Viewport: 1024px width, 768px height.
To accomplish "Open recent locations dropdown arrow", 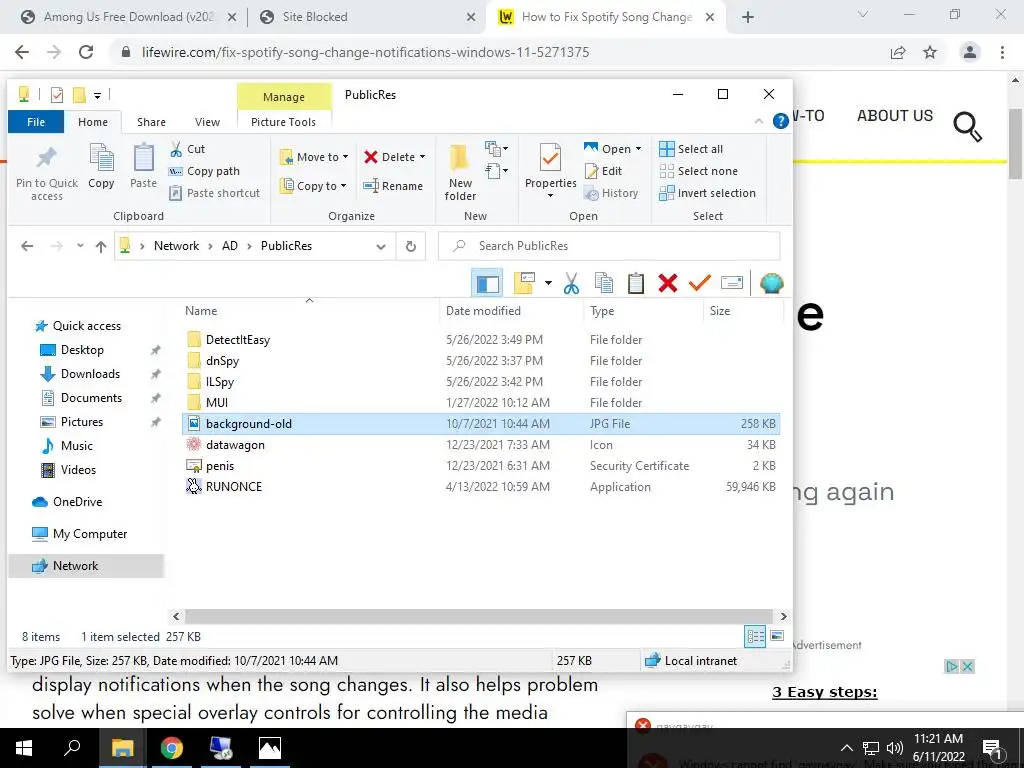I will coord(80,246).
